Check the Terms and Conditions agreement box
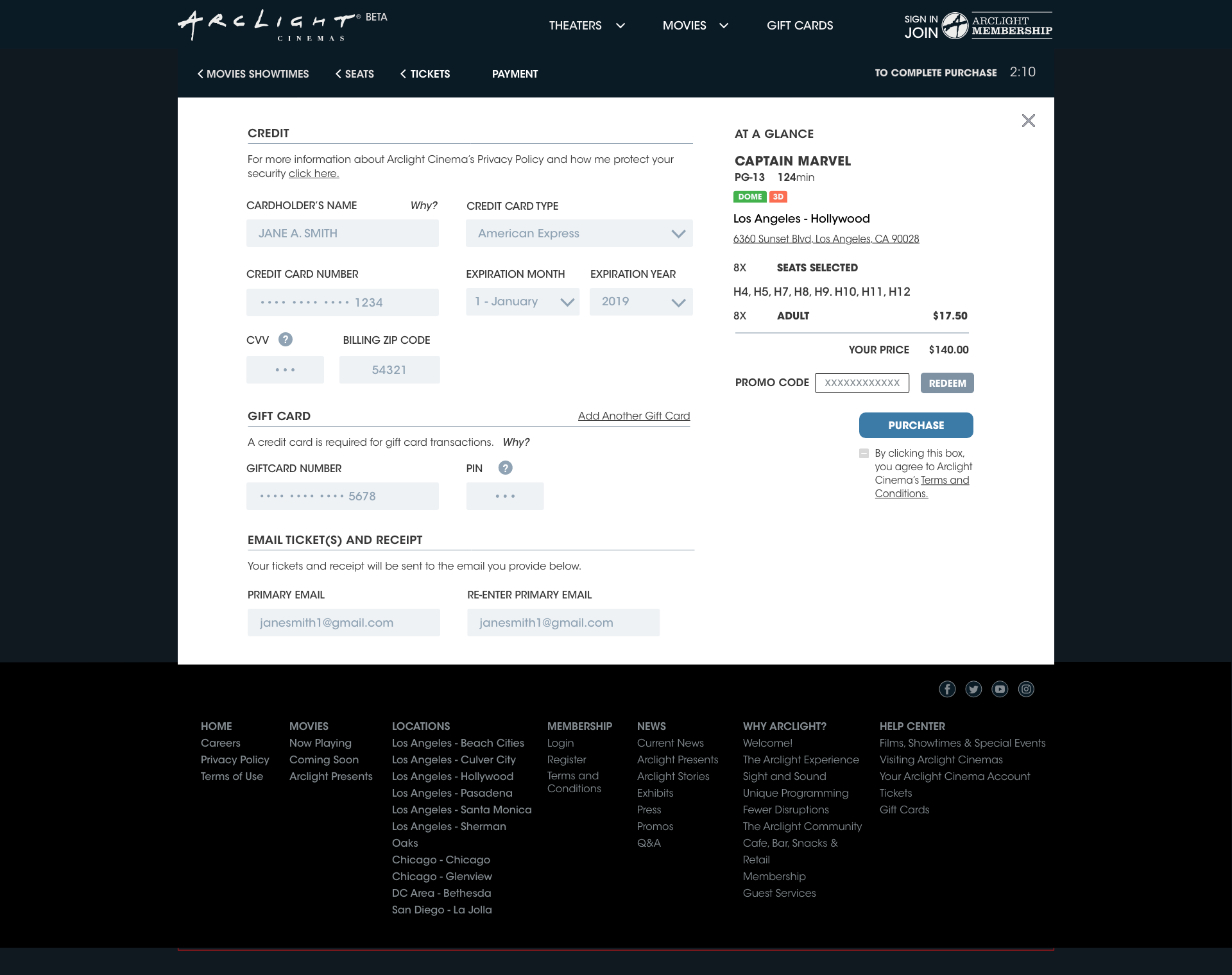1232x975 pixels. coord(864,454)
